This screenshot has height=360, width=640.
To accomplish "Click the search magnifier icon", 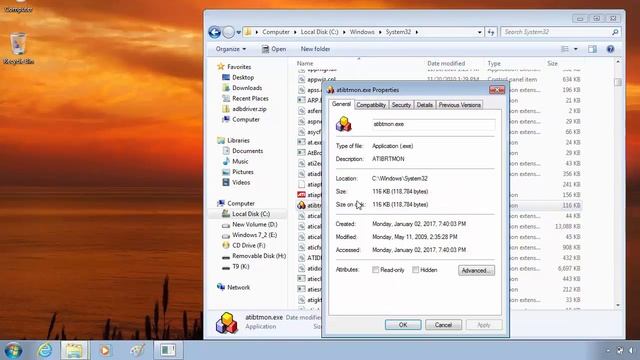I will (615, 32).
